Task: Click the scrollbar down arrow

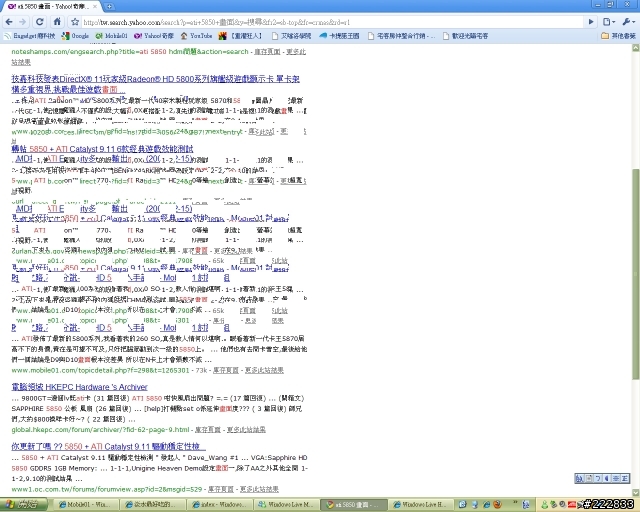Action: 636,492
